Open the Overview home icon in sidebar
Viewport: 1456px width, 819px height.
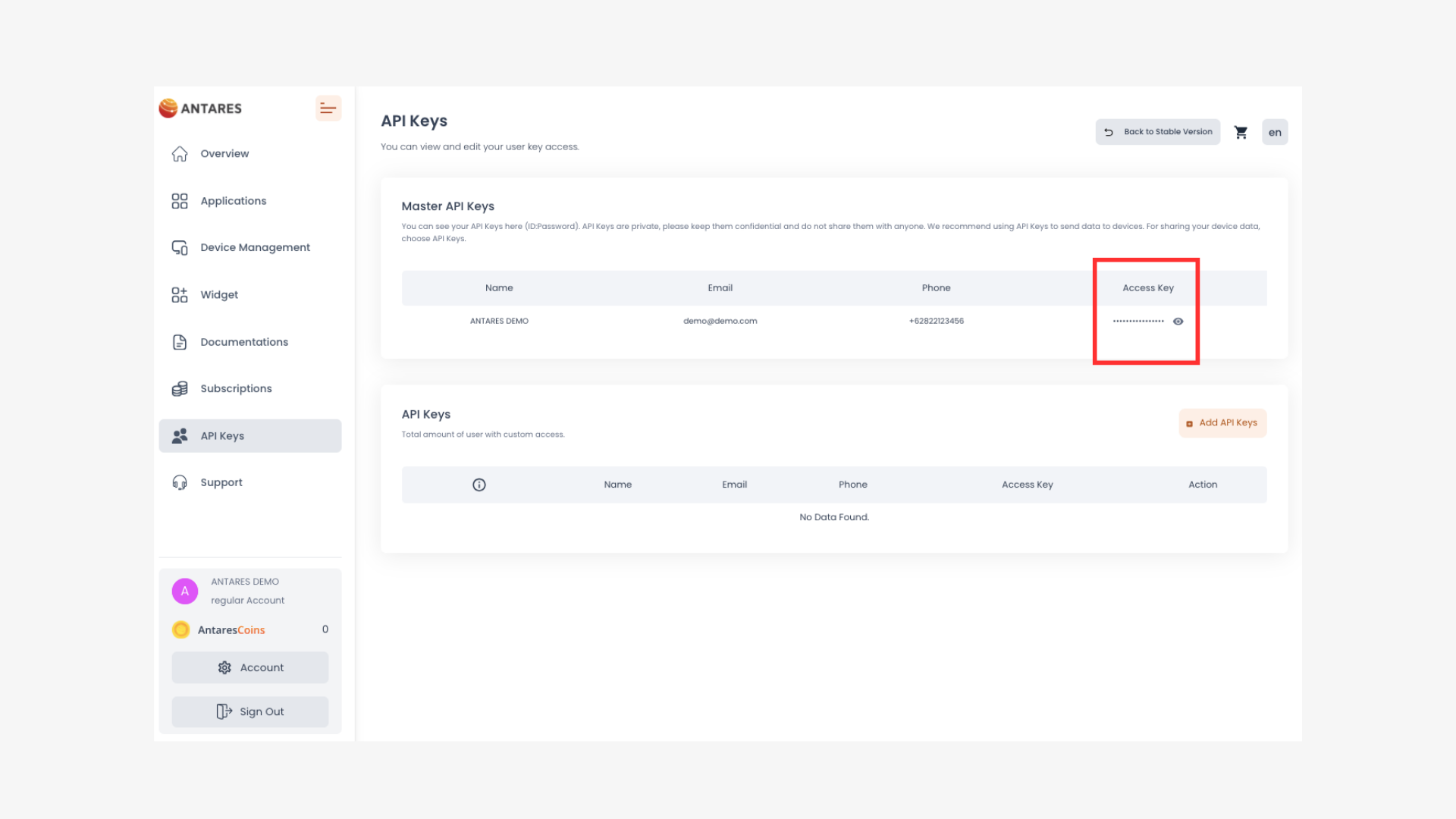(180, 153)
